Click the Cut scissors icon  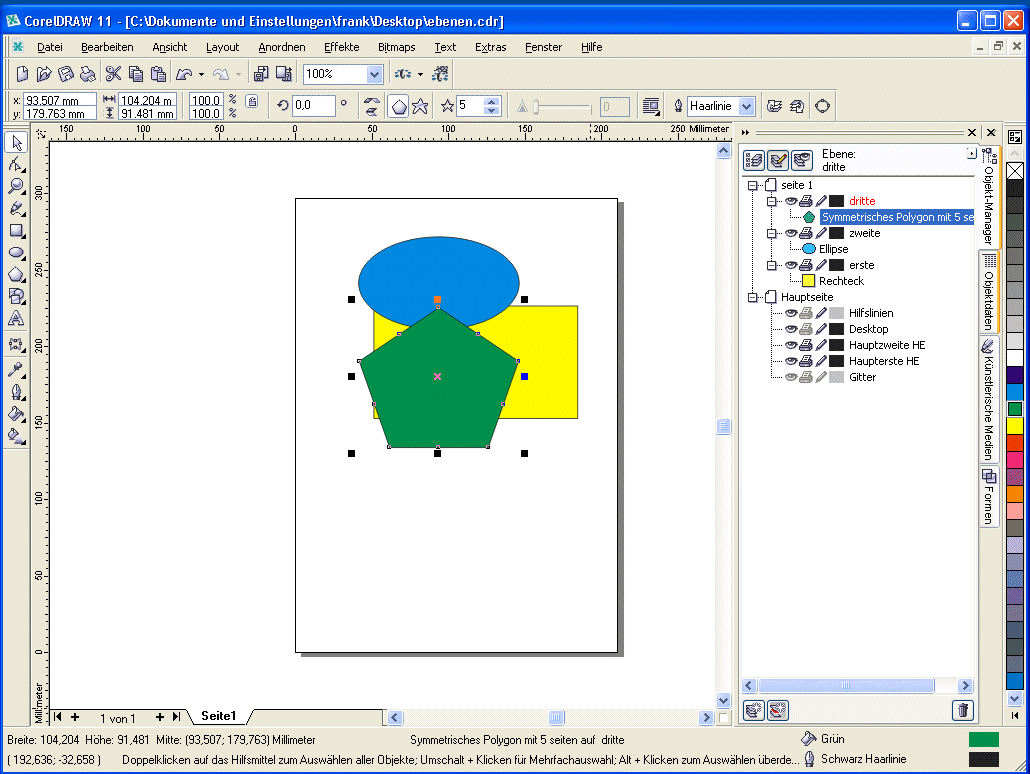(113, 74)
